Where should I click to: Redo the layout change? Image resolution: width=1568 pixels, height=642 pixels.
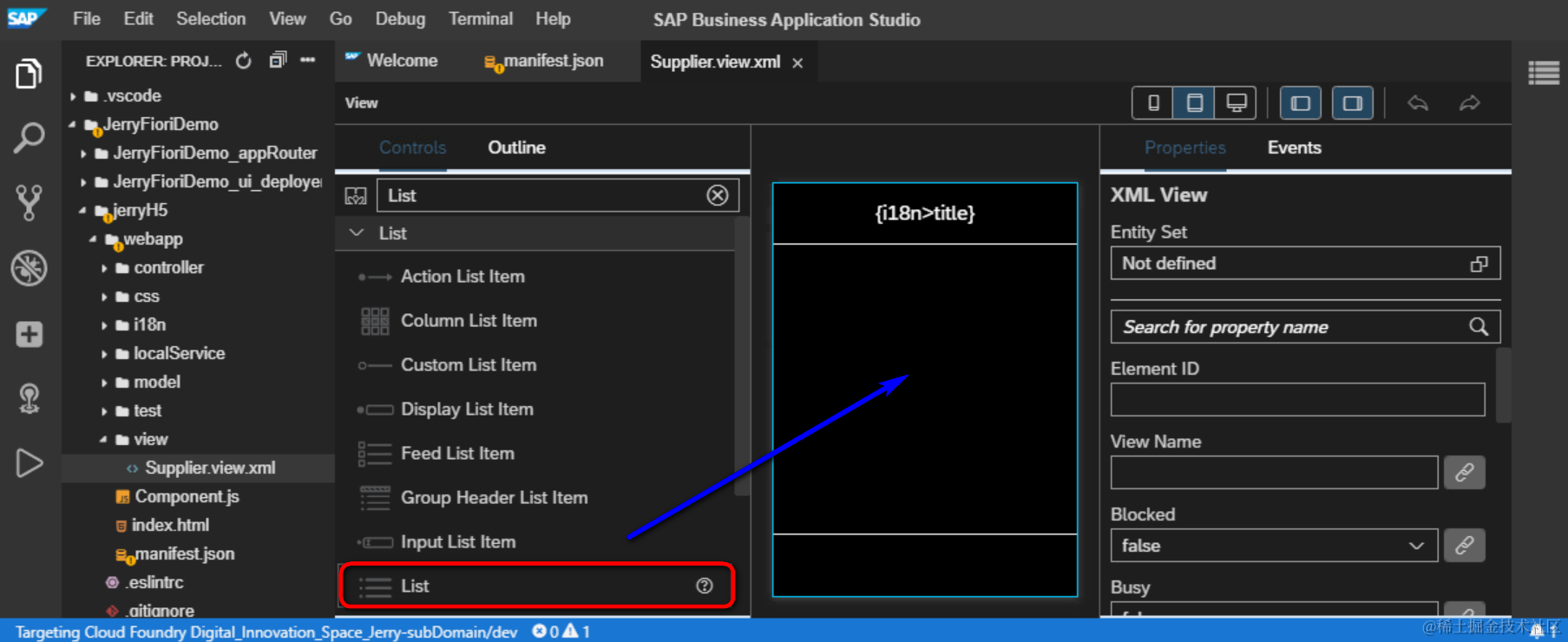point(1469,103)
